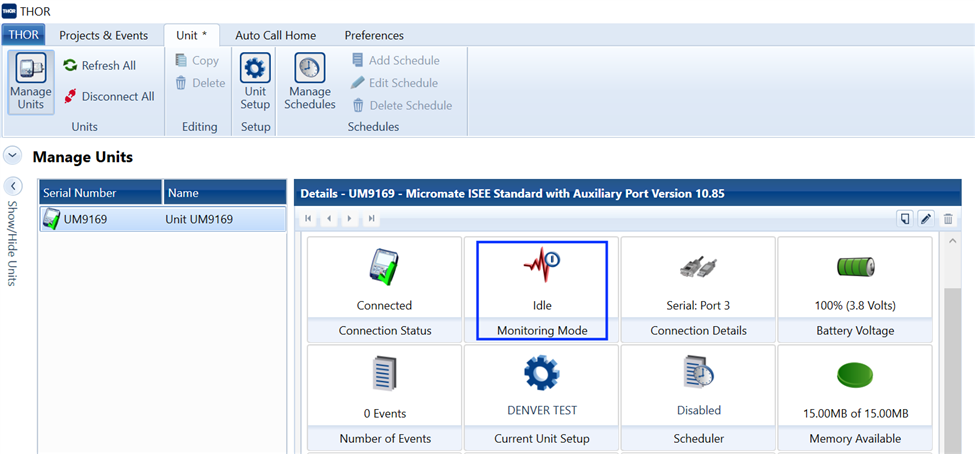Click the green battery icon
This screenshot has width=975, height=454.
pyautogui.click(x=855, y=267)
